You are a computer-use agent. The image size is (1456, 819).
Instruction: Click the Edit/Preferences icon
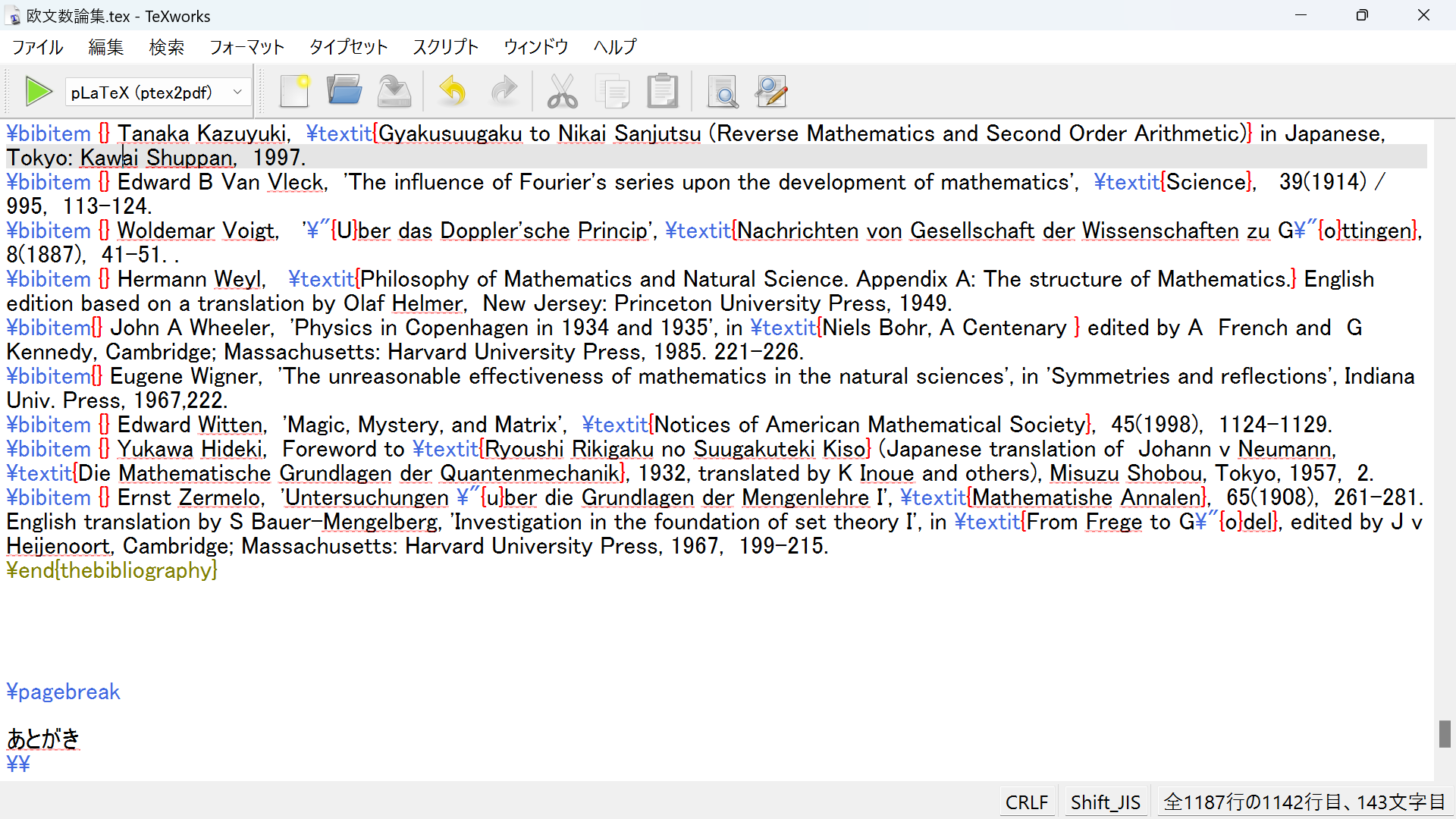(x=770, y=91)
